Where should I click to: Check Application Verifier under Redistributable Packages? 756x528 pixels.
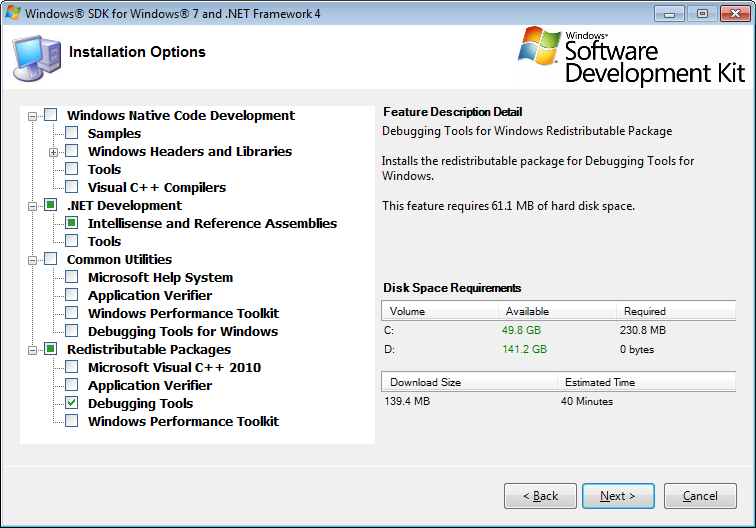point(71,385)
